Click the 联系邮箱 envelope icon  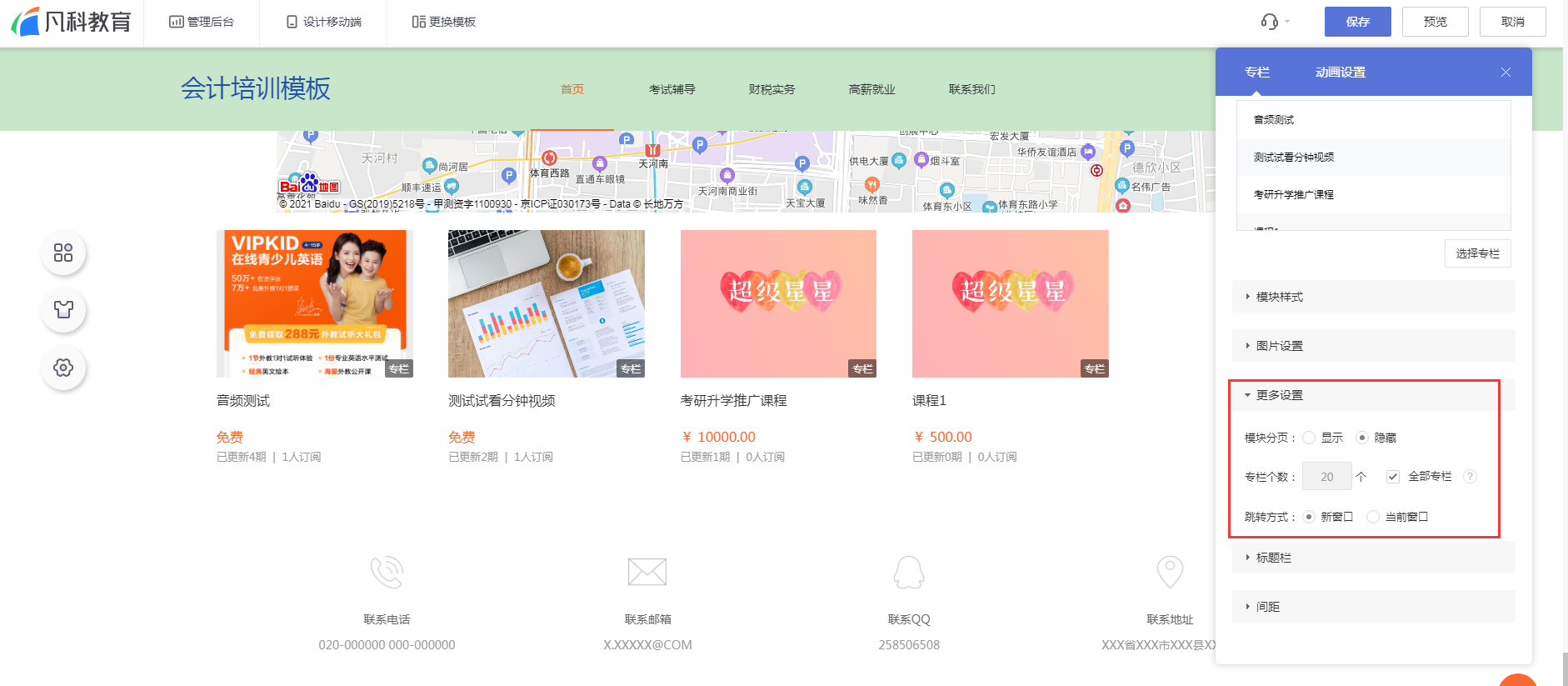click(x=647, y=572)
